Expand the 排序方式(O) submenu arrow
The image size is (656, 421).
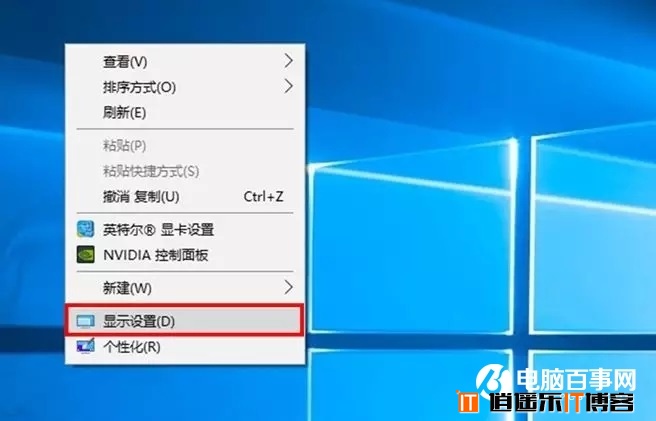click(288, 87)
